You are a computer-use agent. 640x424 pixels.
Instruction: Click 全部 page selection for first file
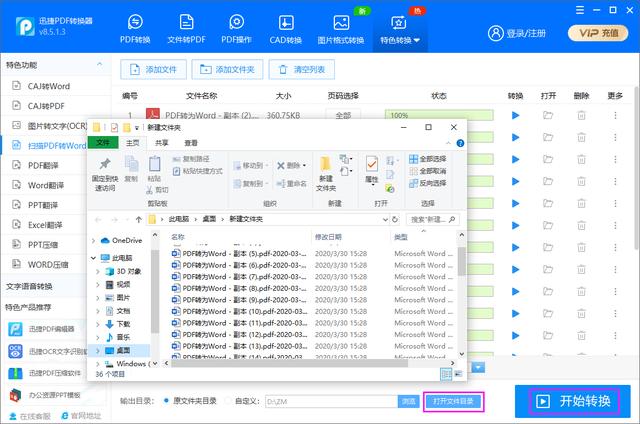point(343,115)
